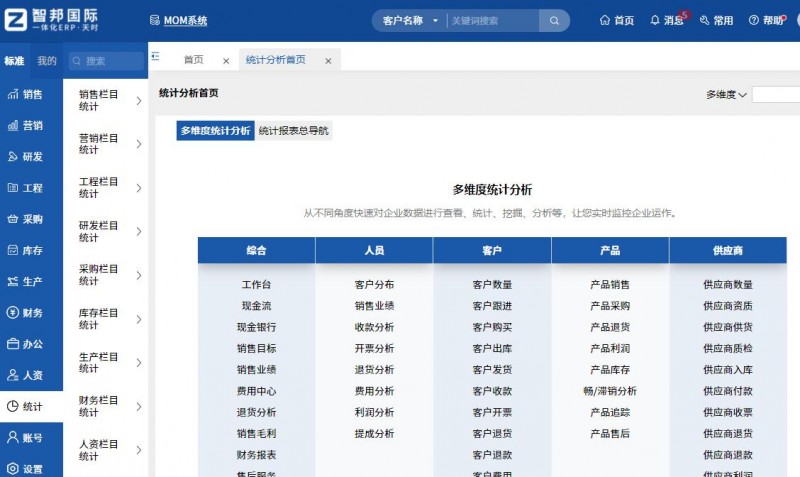Click the sidebar menu search box
800x477 pixels.
tap(106, 61)
